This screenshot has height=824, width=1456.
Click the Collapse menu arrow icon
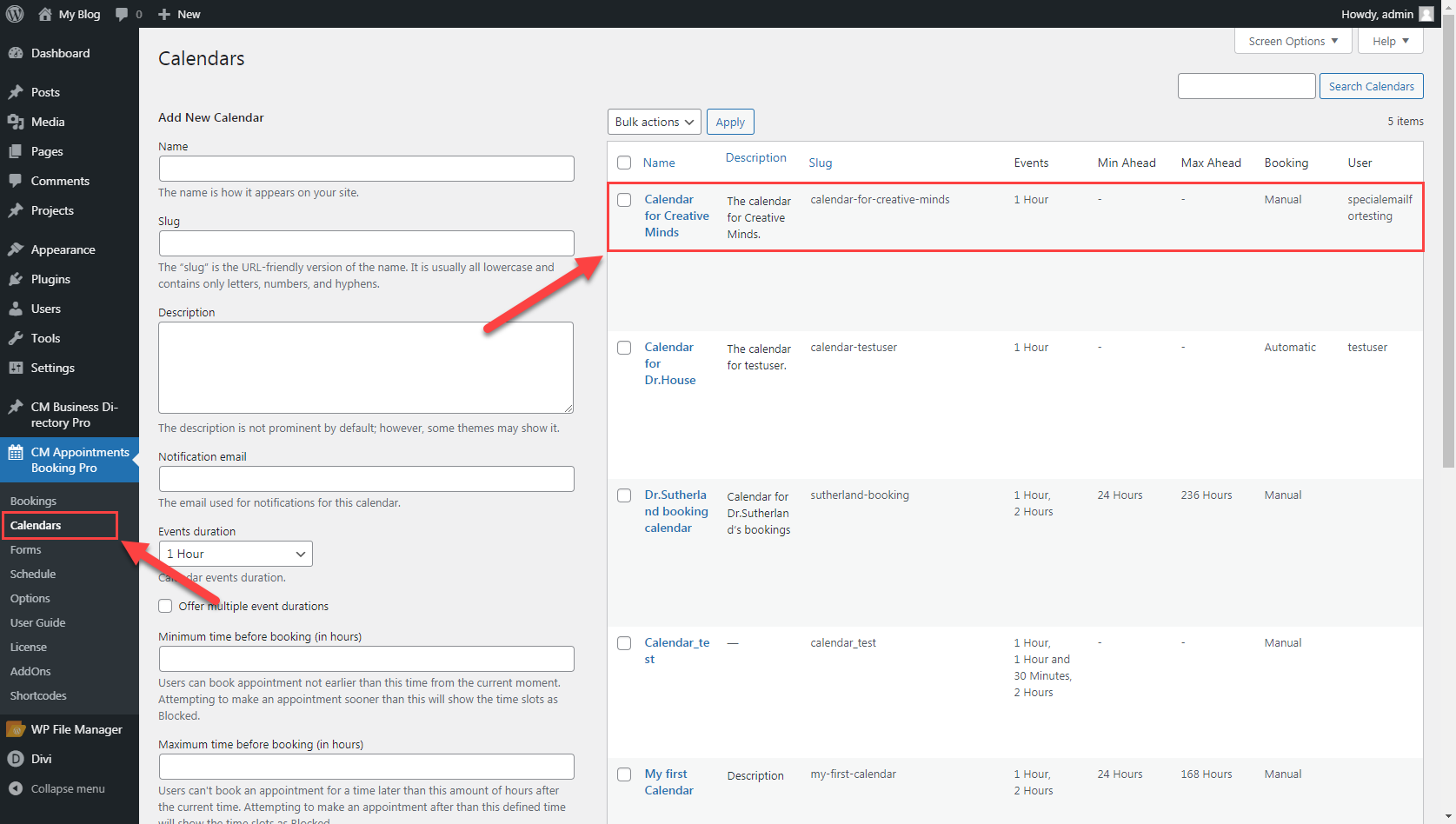(x=16, y=788)
